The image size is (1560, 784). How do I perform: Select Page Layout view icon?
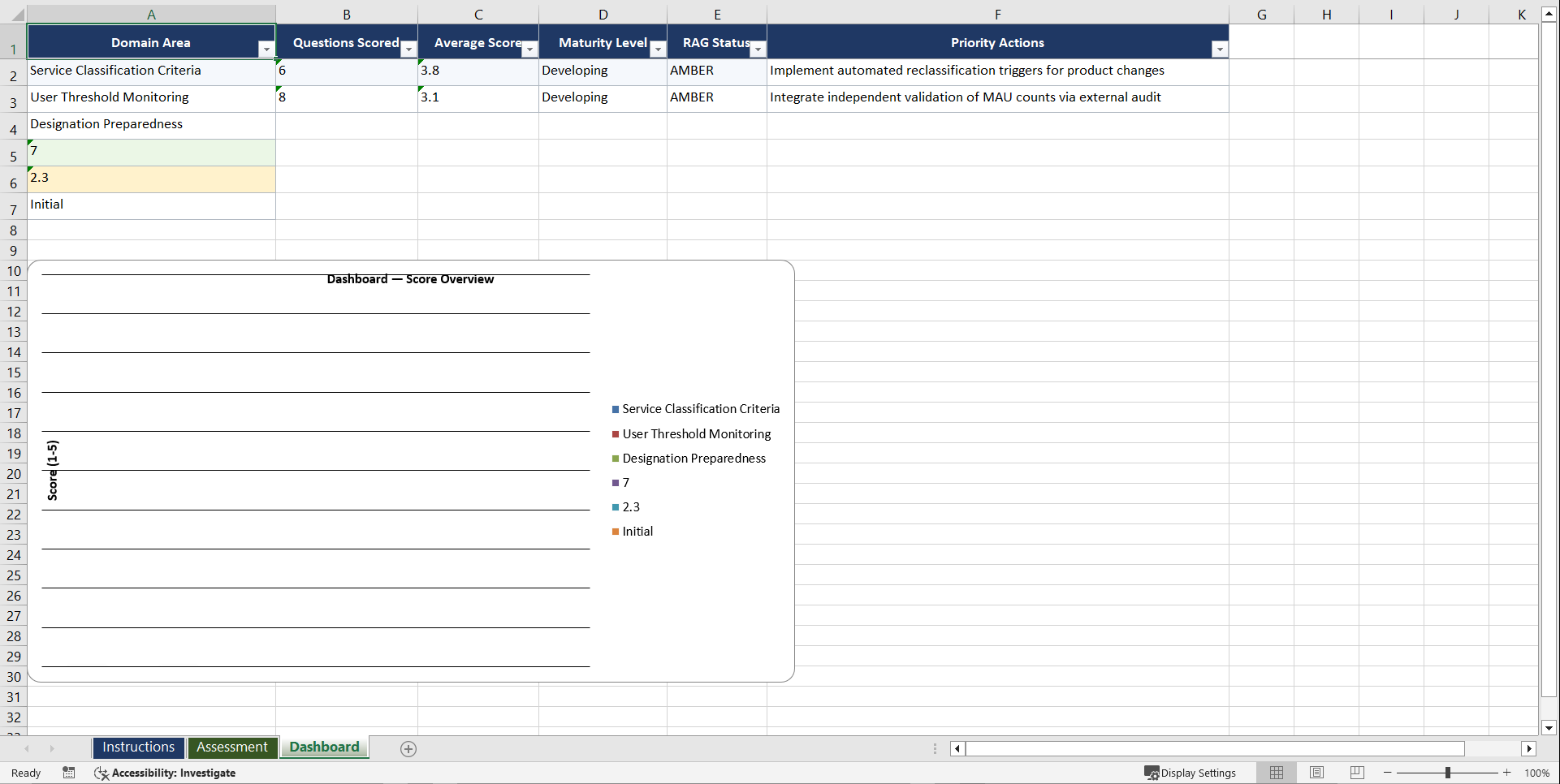coord(1316,773)
